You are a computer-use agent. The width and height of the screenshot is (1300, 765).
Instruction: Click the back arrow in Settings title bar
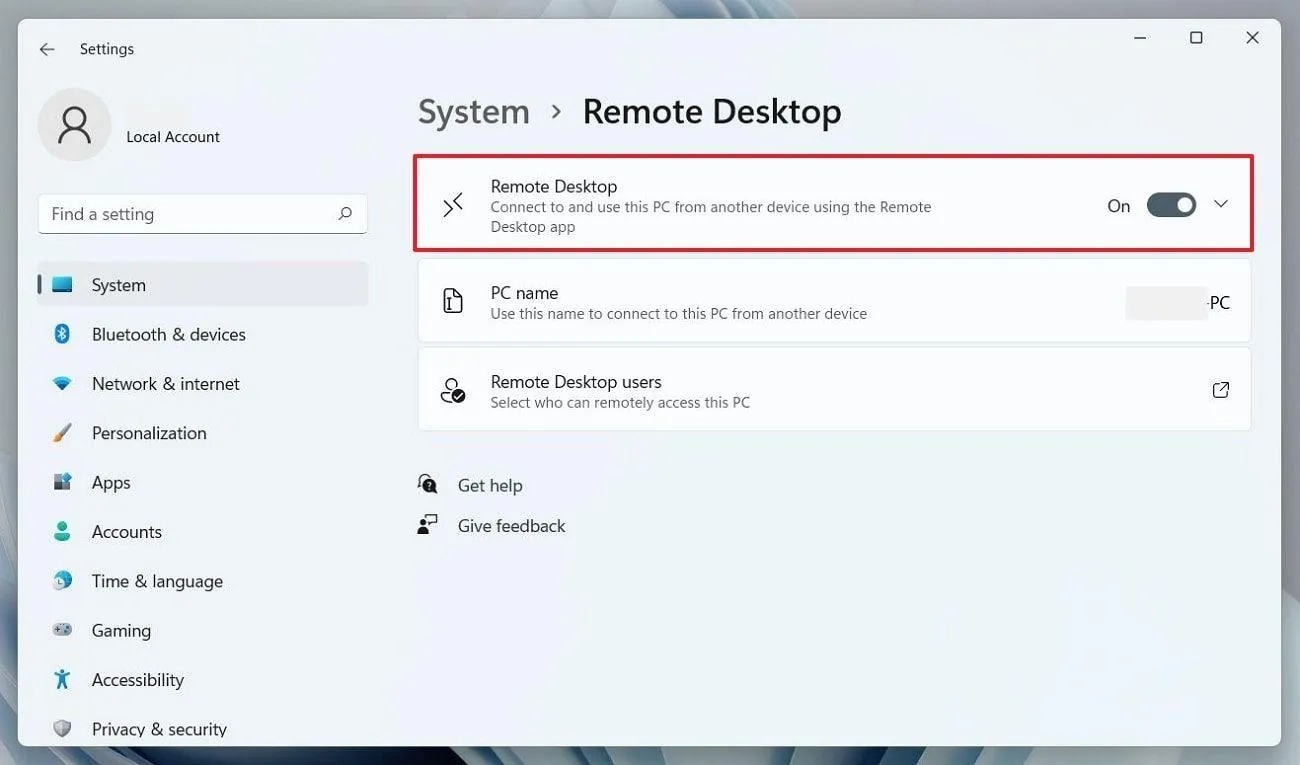(x=47, y=49)
